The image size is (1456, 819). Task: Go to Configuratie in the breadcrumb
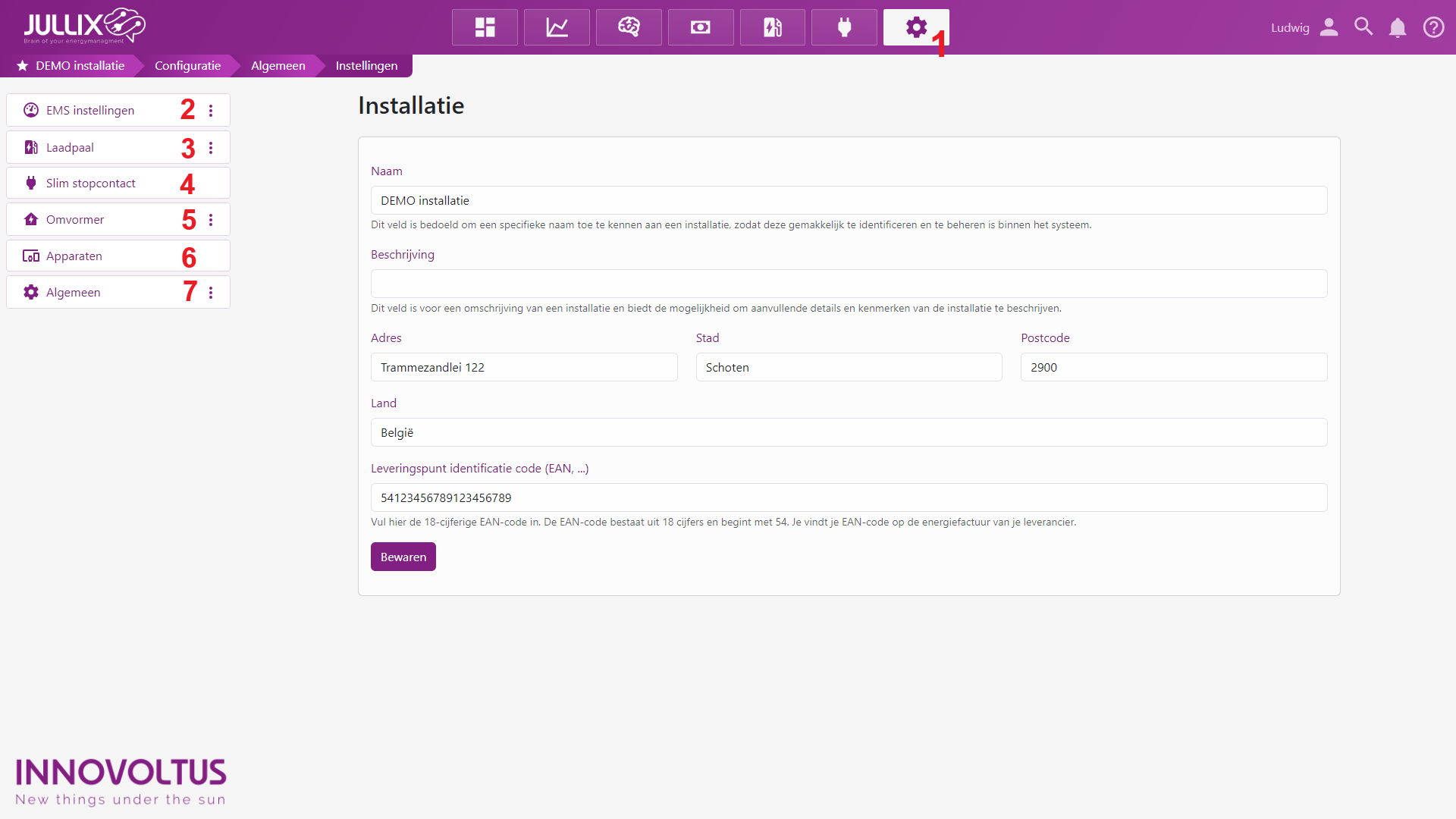[x=187, y=66]
